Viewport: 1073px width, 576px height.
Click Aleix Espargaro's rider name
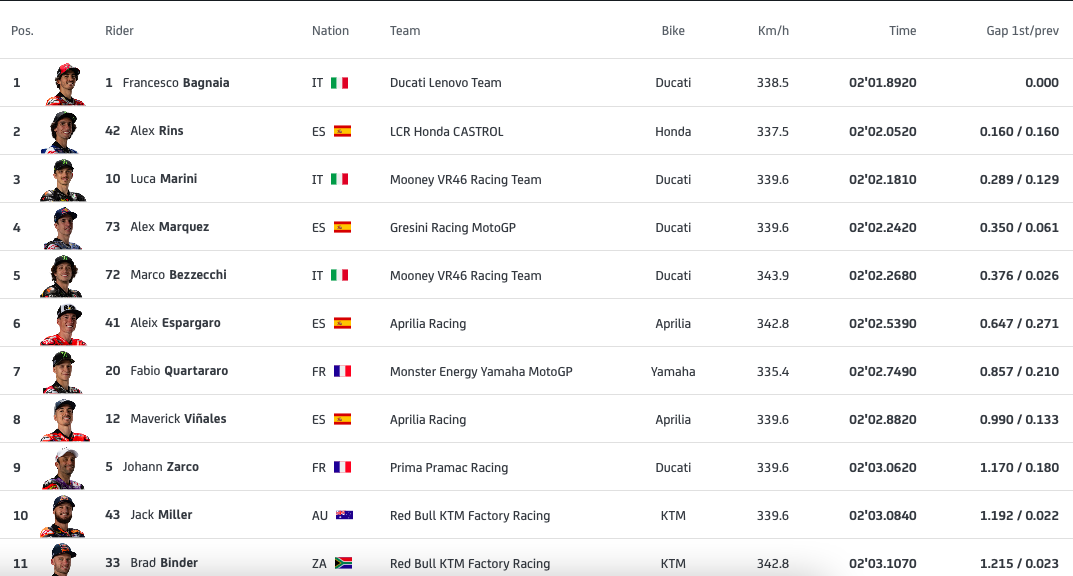pyautogui.click(x=176, y=323)
